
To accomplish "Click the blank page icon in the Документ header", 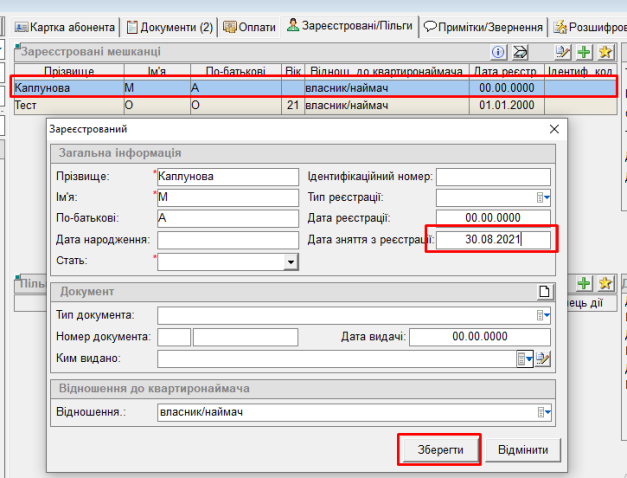I will [545, 292].
